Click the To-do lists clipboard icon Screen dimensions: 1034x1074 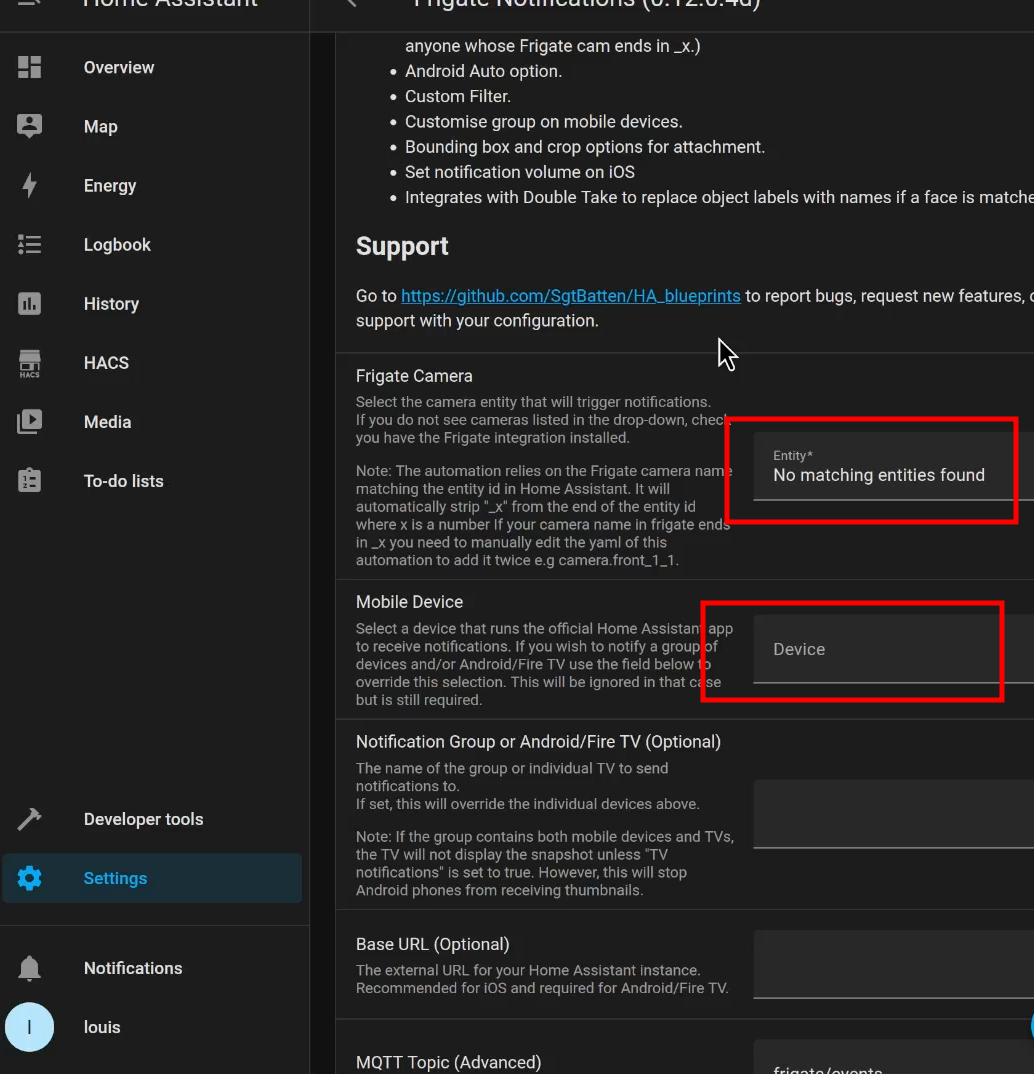click(x=29, y=481)
